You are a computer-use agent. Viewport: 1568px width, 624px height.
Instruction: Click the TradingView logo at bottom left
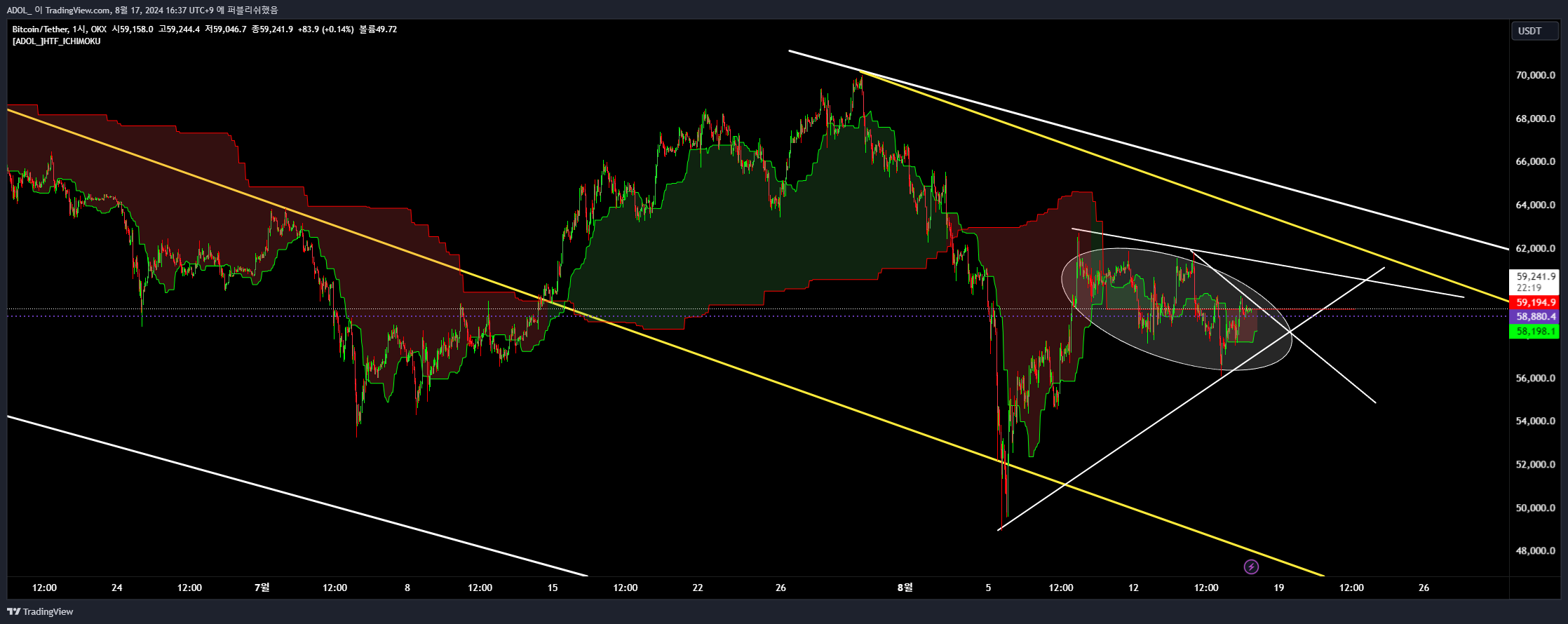[x=40, y=611]
